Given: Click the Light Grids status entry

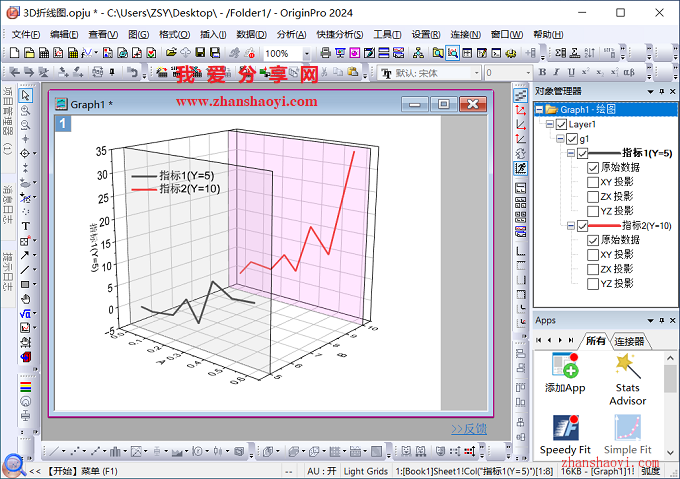Looking at the screenshot, I should click(x=366, y=471).
